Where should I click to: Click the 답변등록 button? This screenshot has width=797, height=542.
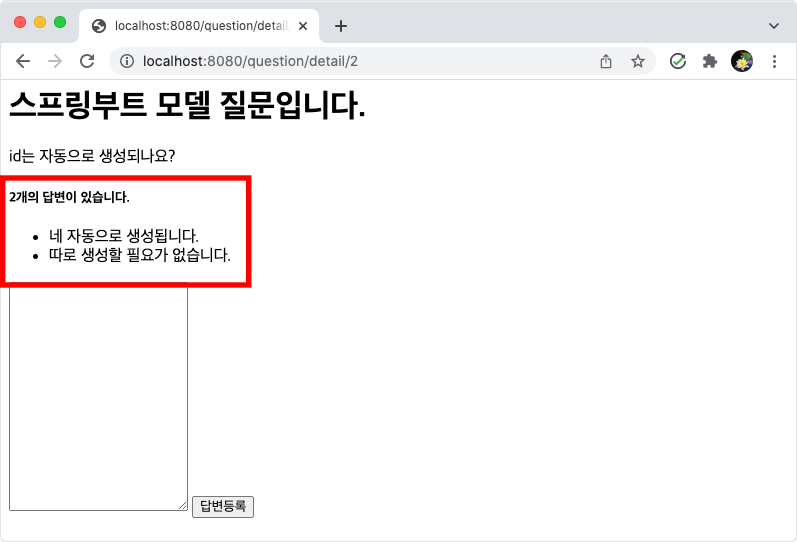coord(223,506)
